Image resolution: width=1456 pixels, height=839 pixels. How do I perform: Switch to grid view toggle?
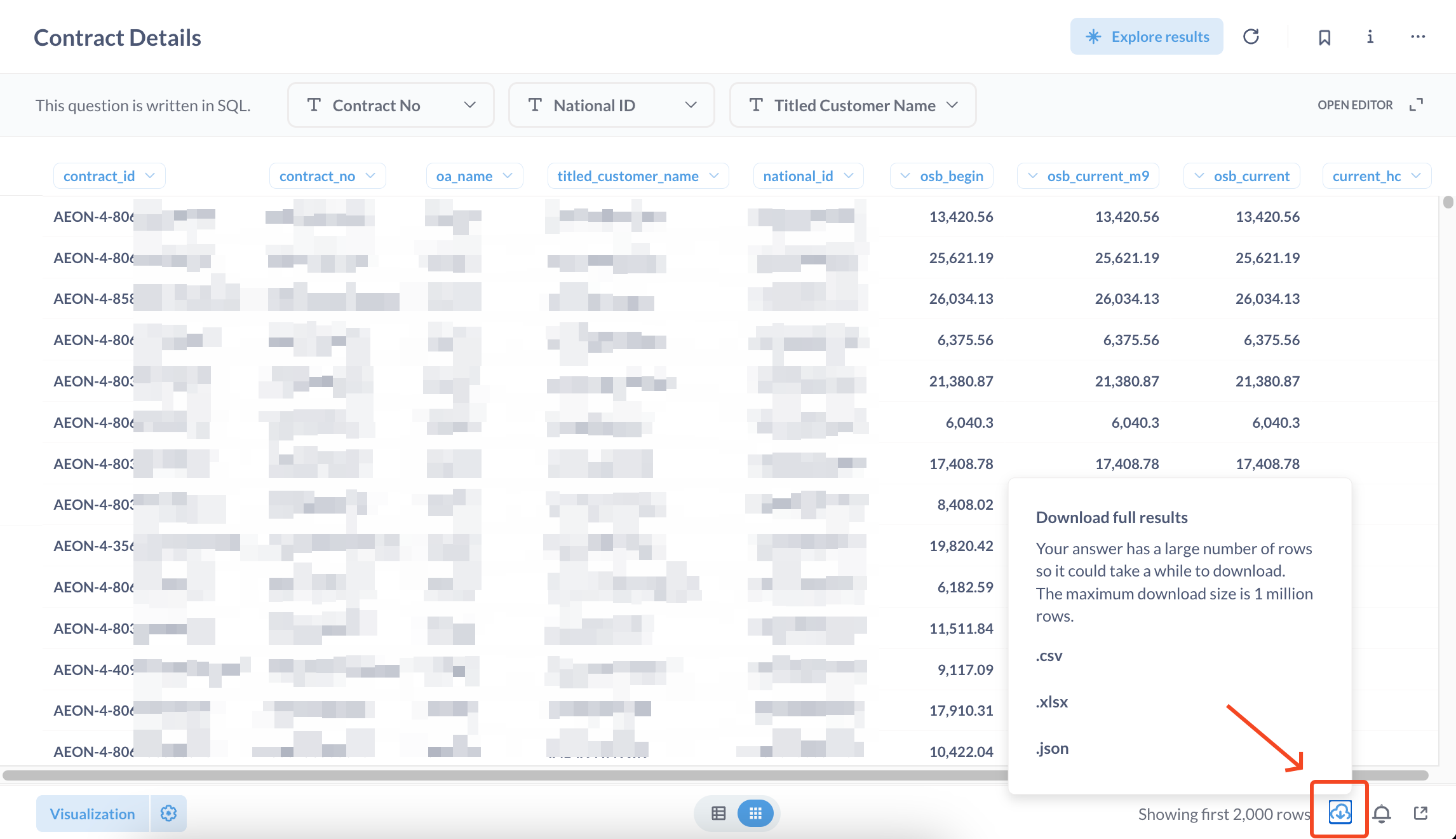pyautogui.click(x=755, y=814)
